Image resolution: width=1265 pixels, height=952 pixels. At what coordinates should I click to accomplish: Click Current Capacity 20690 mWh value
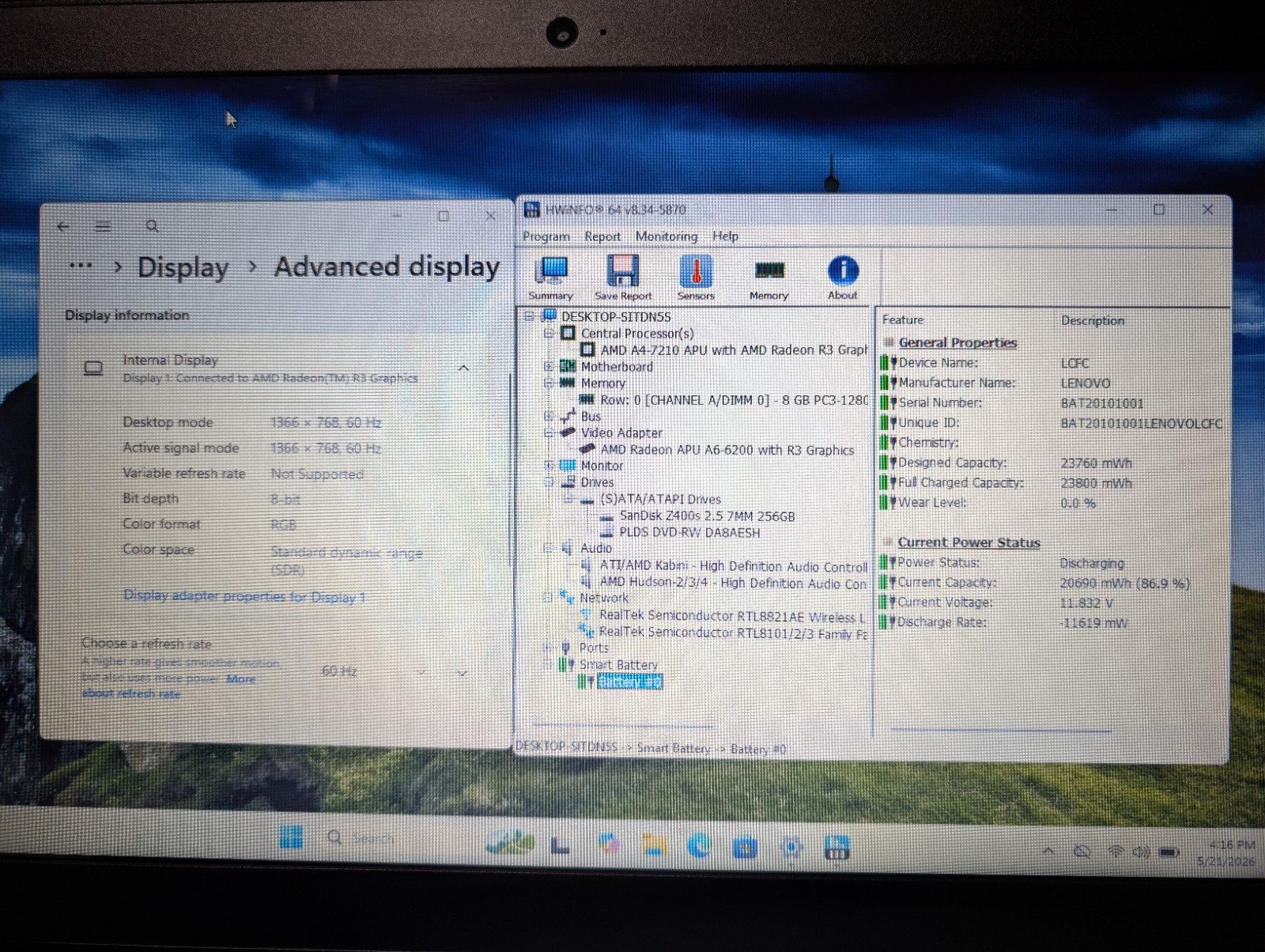(1124, 584)
